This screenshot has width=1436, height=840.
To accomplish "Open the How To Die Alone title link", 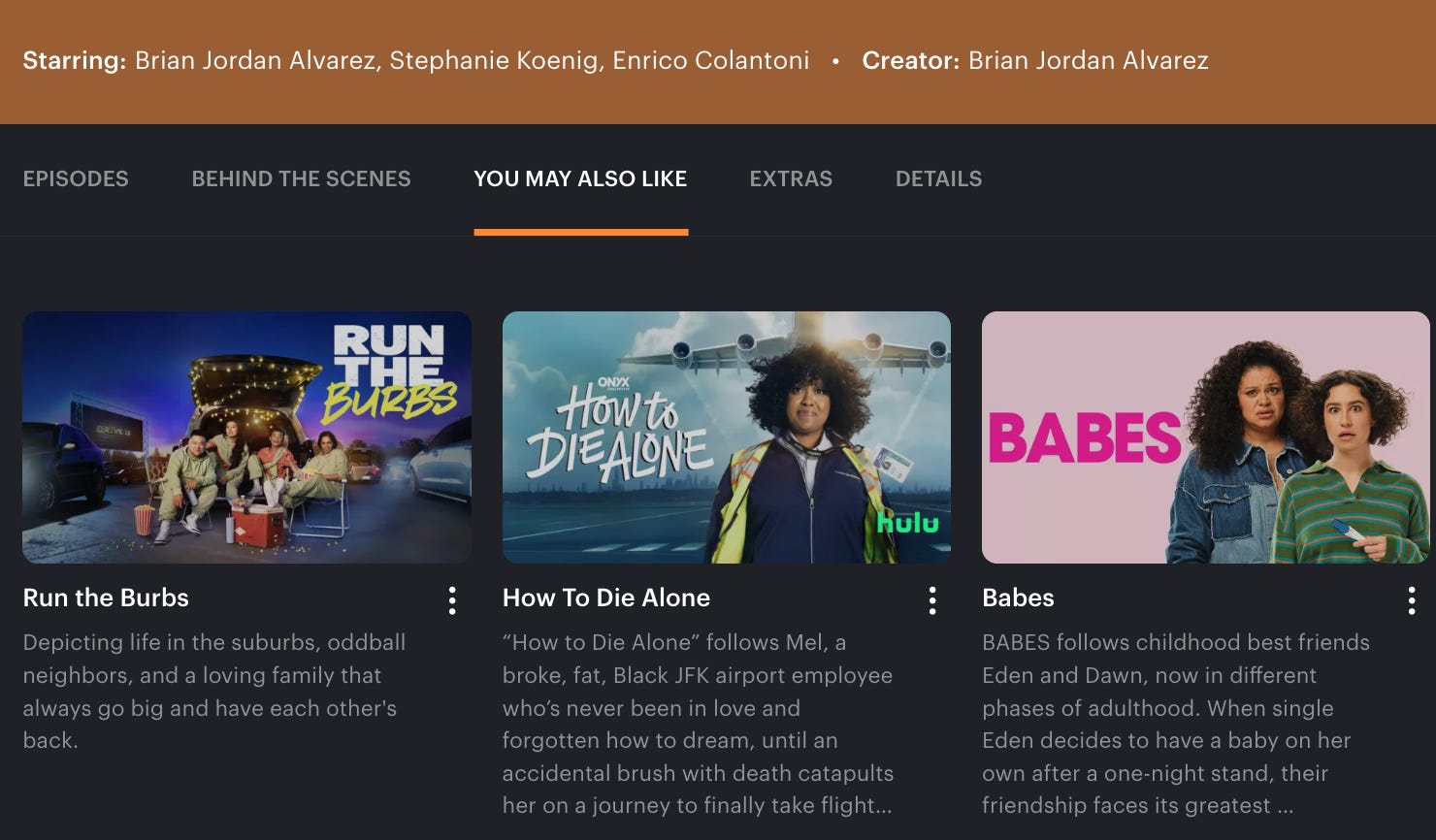I will click(x=606, y=598).
